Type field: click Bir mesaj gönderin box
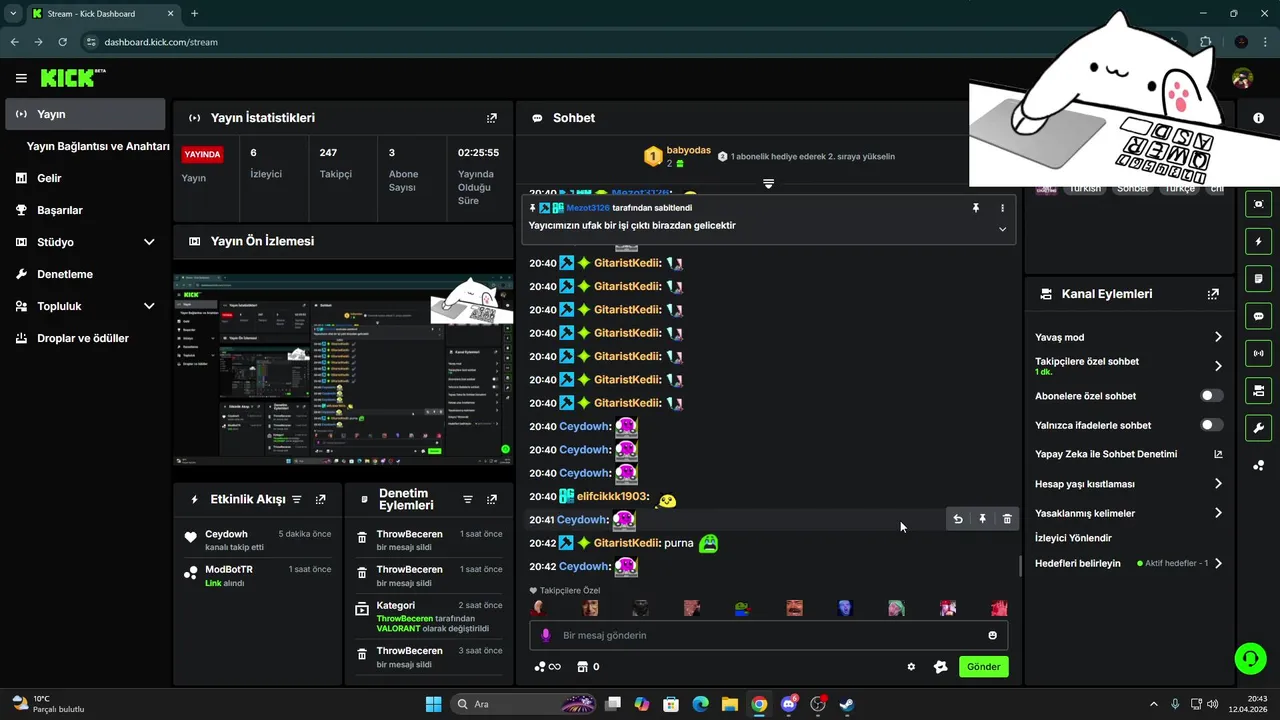The image size is (1280, 720). click(x=768, y=635)
